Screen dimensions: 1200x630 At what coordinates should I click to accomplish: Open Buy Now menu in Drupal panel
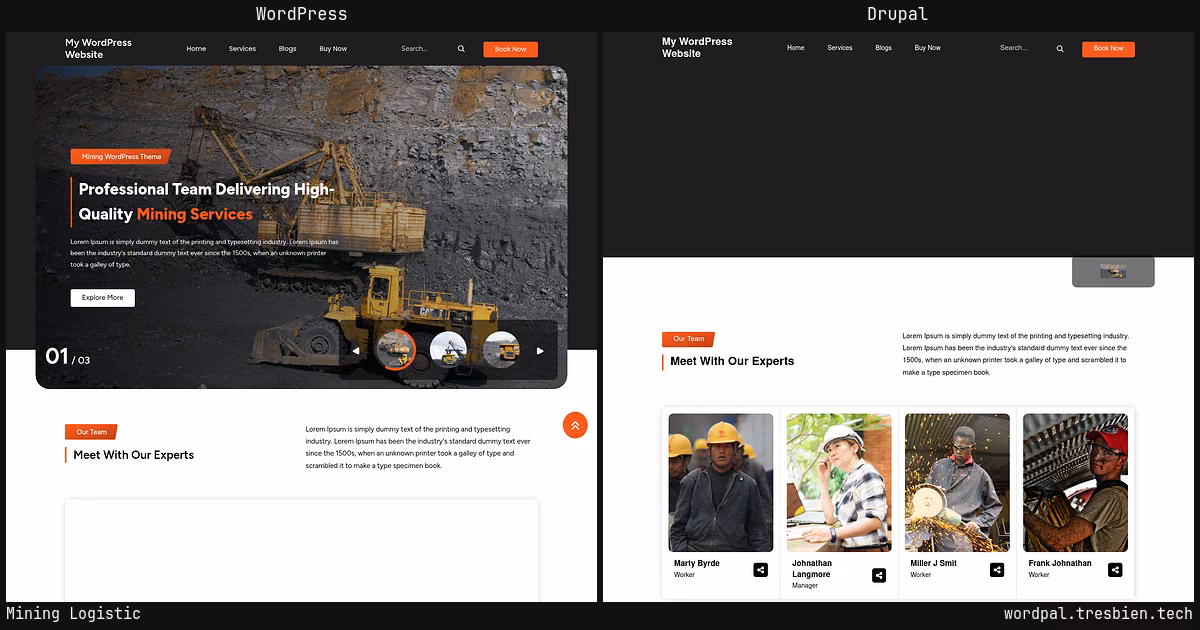927,48
